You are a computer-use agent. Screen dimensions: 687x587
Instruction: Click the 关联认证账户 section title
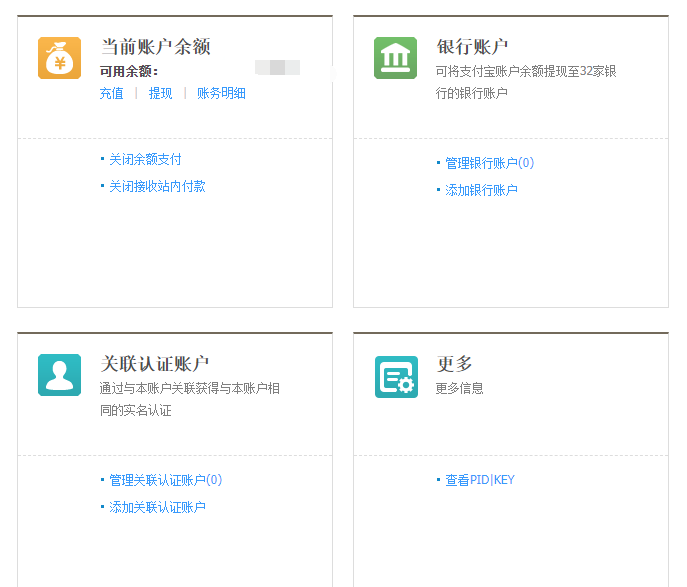tap(155, 363)
